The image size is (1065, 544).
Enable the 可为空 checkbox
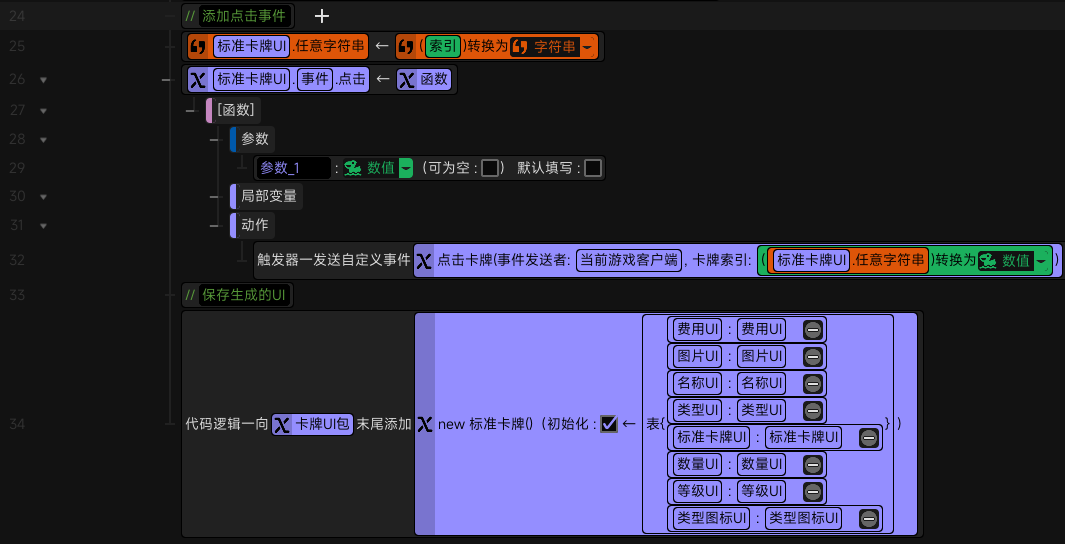[x=490, y=168]
